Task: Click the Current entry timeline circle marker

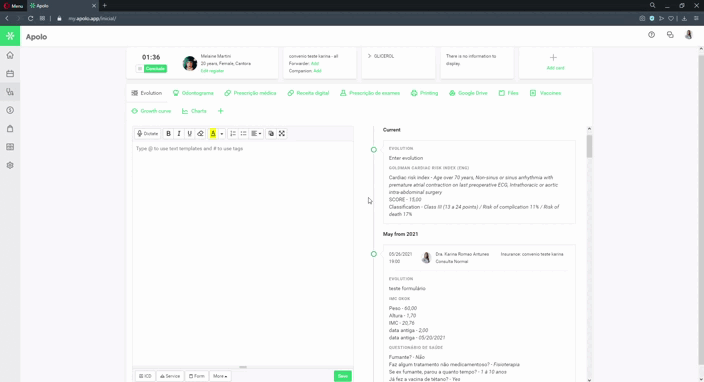Action: pos(374,149)
